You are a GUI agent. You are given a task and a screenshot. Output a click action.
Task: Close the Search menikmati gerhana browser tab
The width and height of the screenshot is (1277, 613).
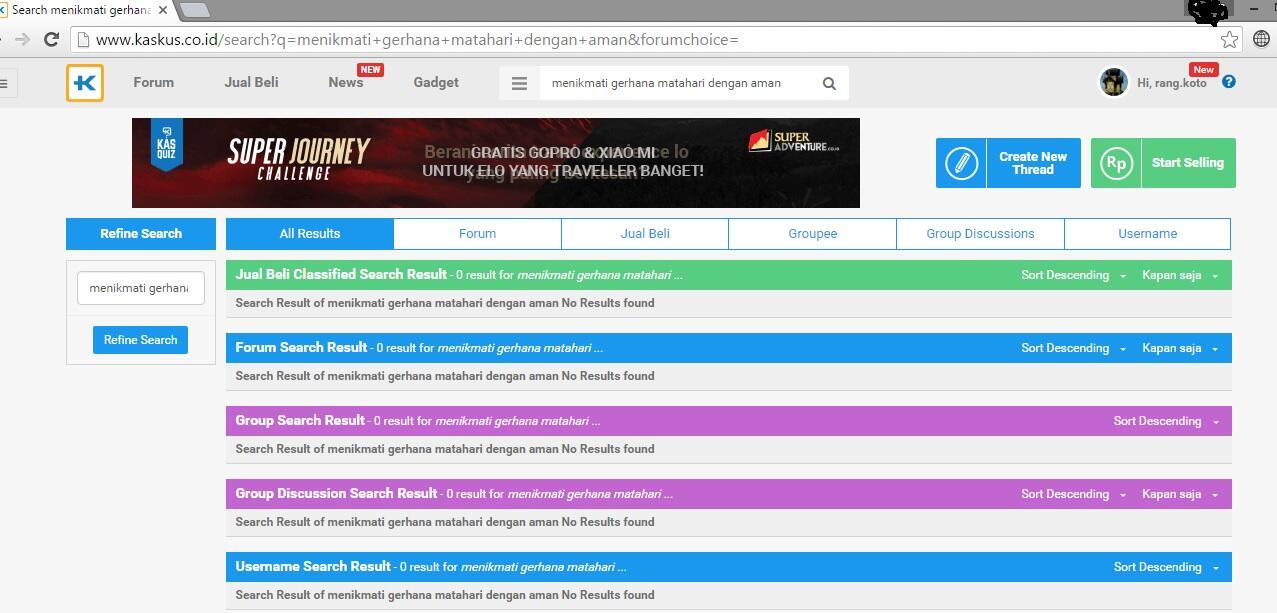pos(163,10)
